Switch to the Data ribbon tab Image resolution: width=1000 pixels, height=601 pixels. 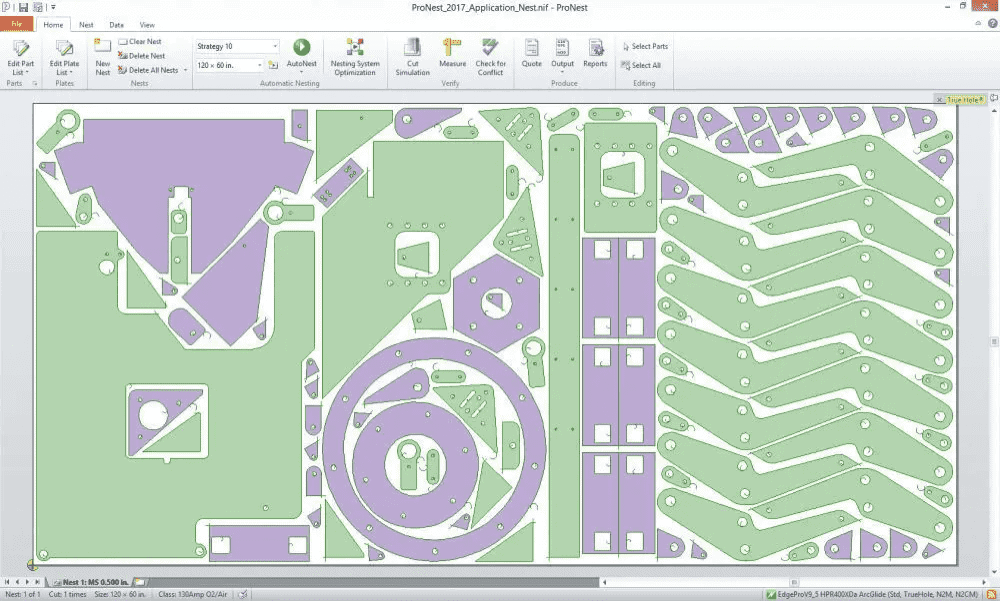117,24
